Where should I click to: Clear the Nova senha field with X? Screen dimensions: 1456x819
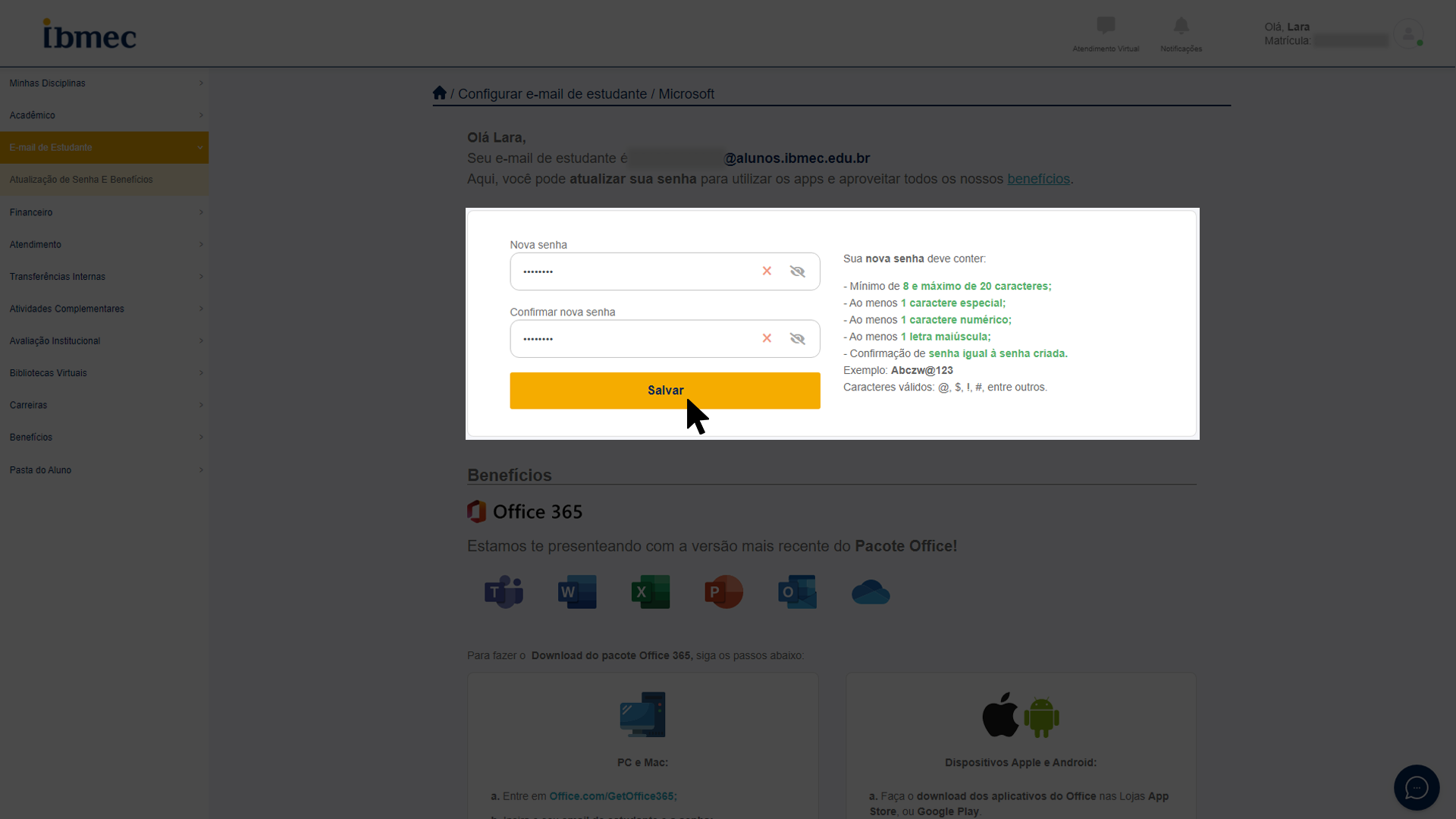coord(767,271)
